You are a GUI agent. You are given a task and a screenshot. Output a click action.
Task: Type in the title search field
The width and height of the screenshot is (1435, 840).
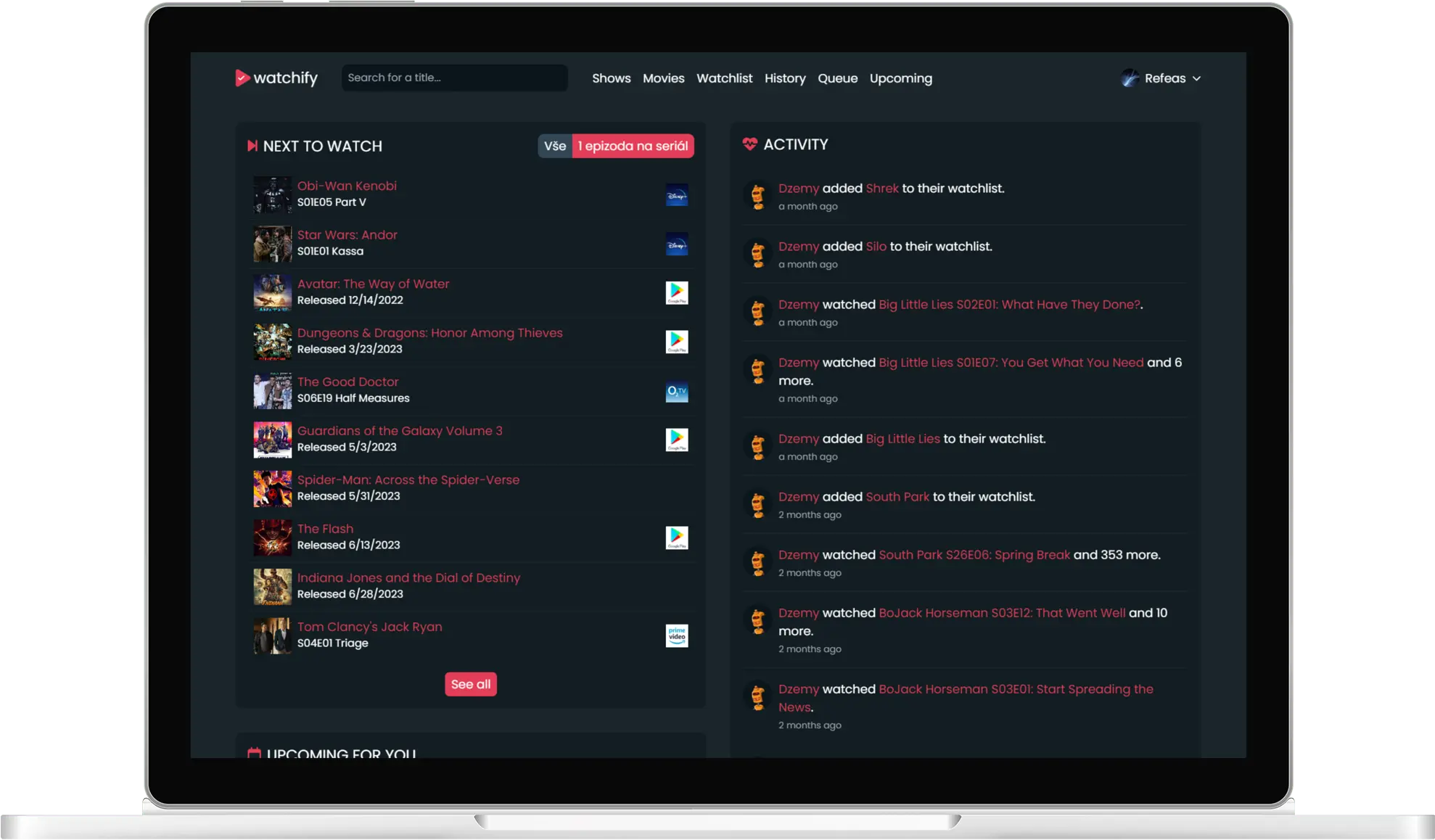[454, 78]
